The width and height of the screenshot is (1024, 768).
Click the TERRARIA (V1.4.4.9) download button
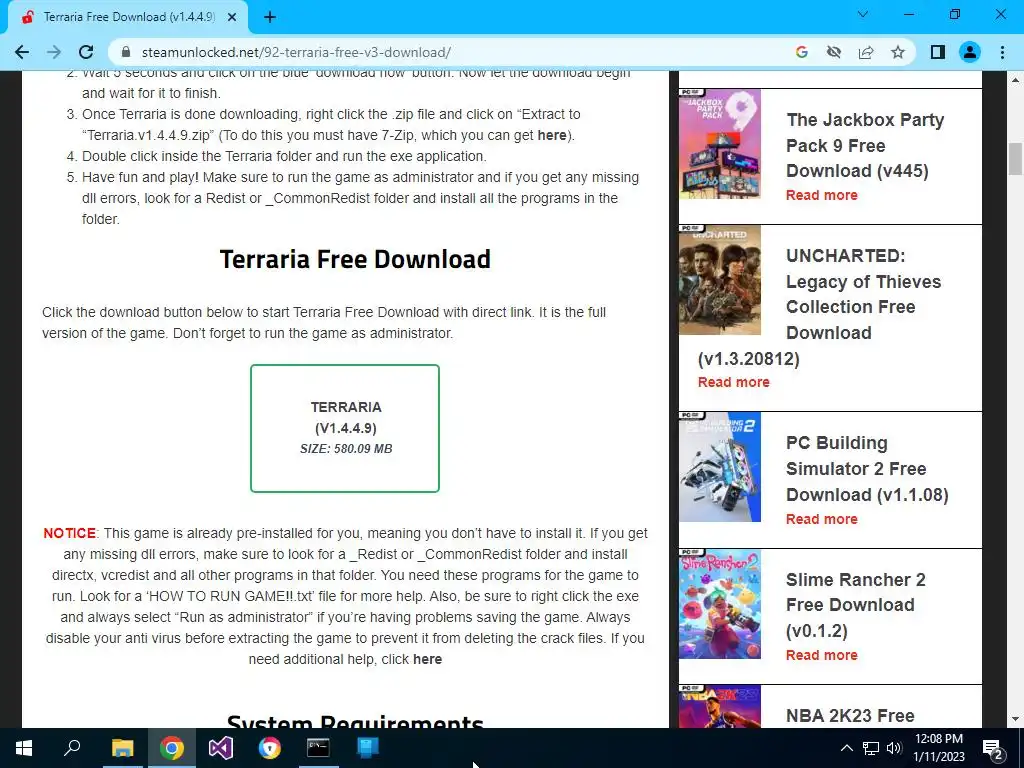pyautogui.click(x=345, y=428)
